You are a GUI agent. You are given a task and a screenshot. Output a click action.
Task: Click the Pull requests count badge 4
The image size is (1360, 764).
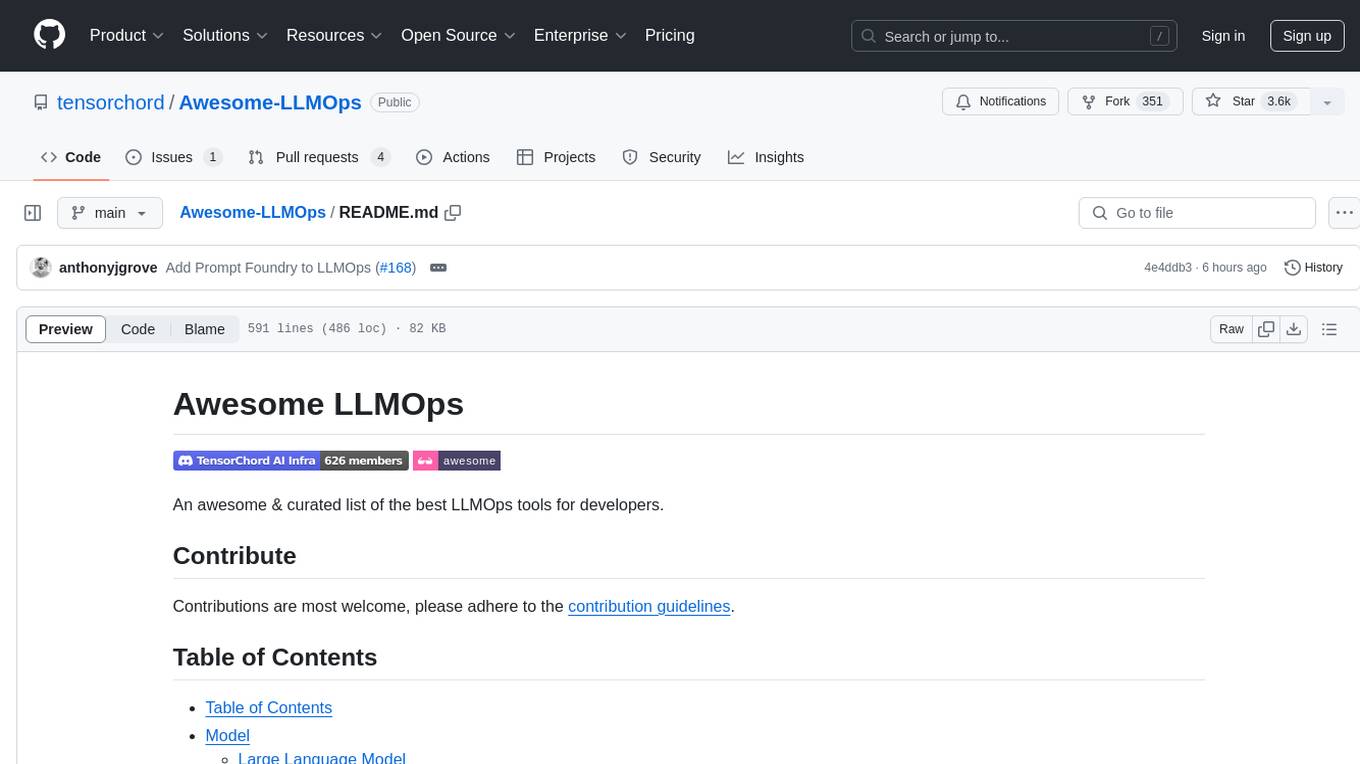tap(380, 157)
